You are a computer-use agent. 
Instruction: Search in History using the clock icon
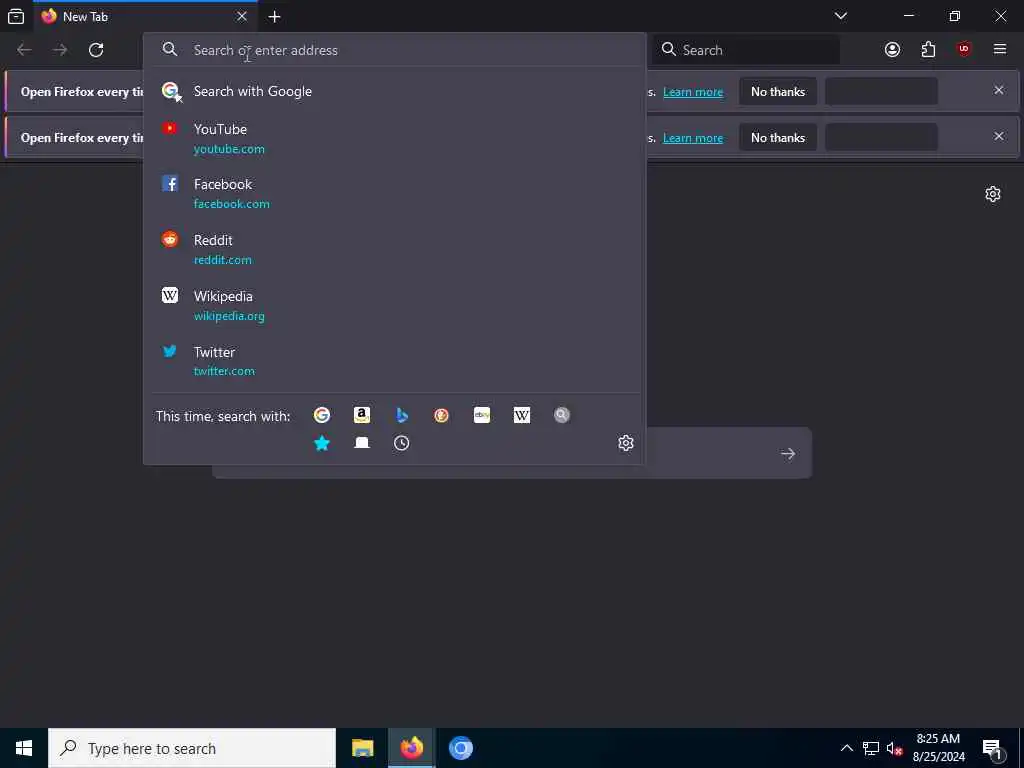click(402, 443)
